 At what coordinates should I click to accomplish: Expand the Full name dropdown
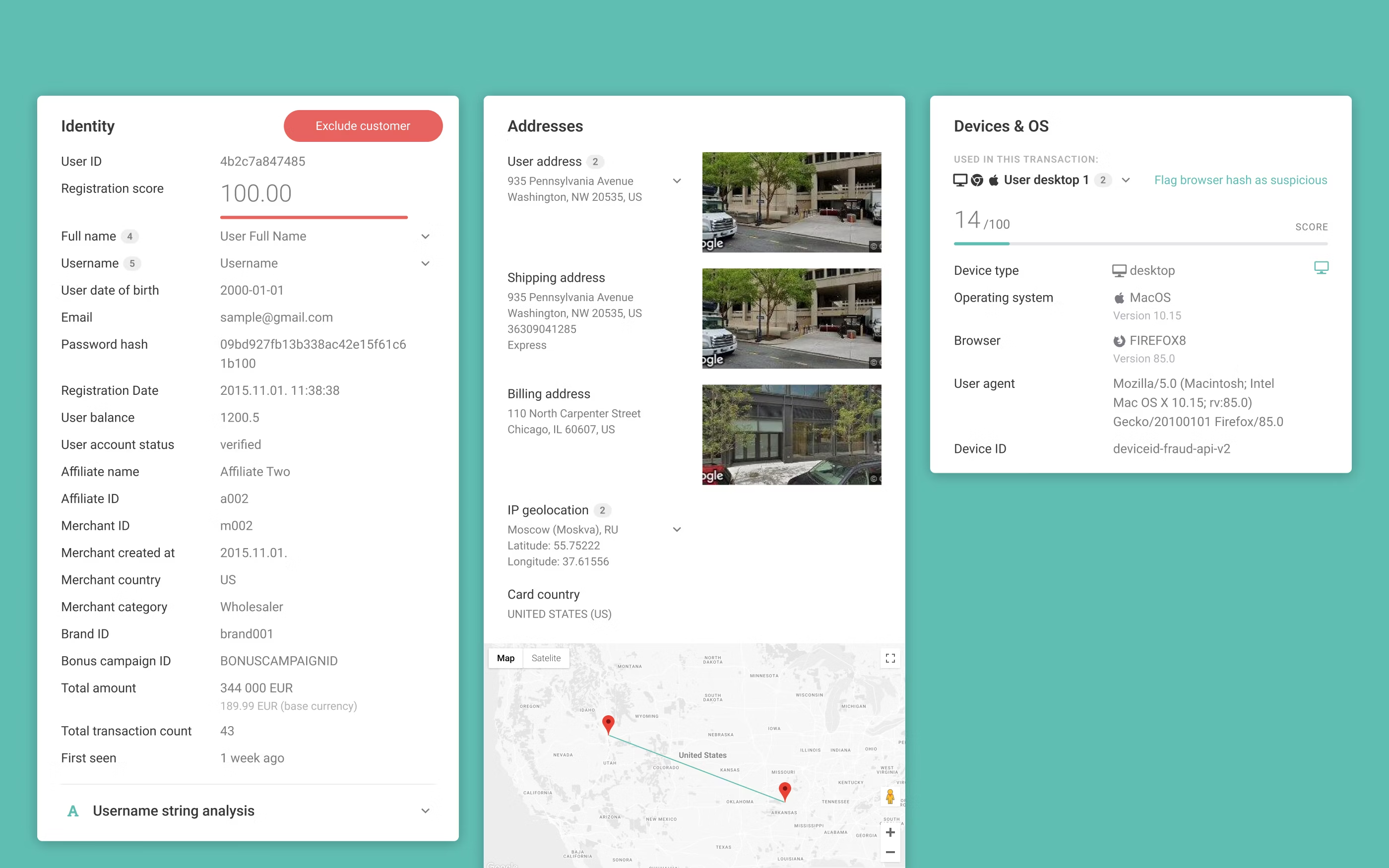tap(425, 237)
